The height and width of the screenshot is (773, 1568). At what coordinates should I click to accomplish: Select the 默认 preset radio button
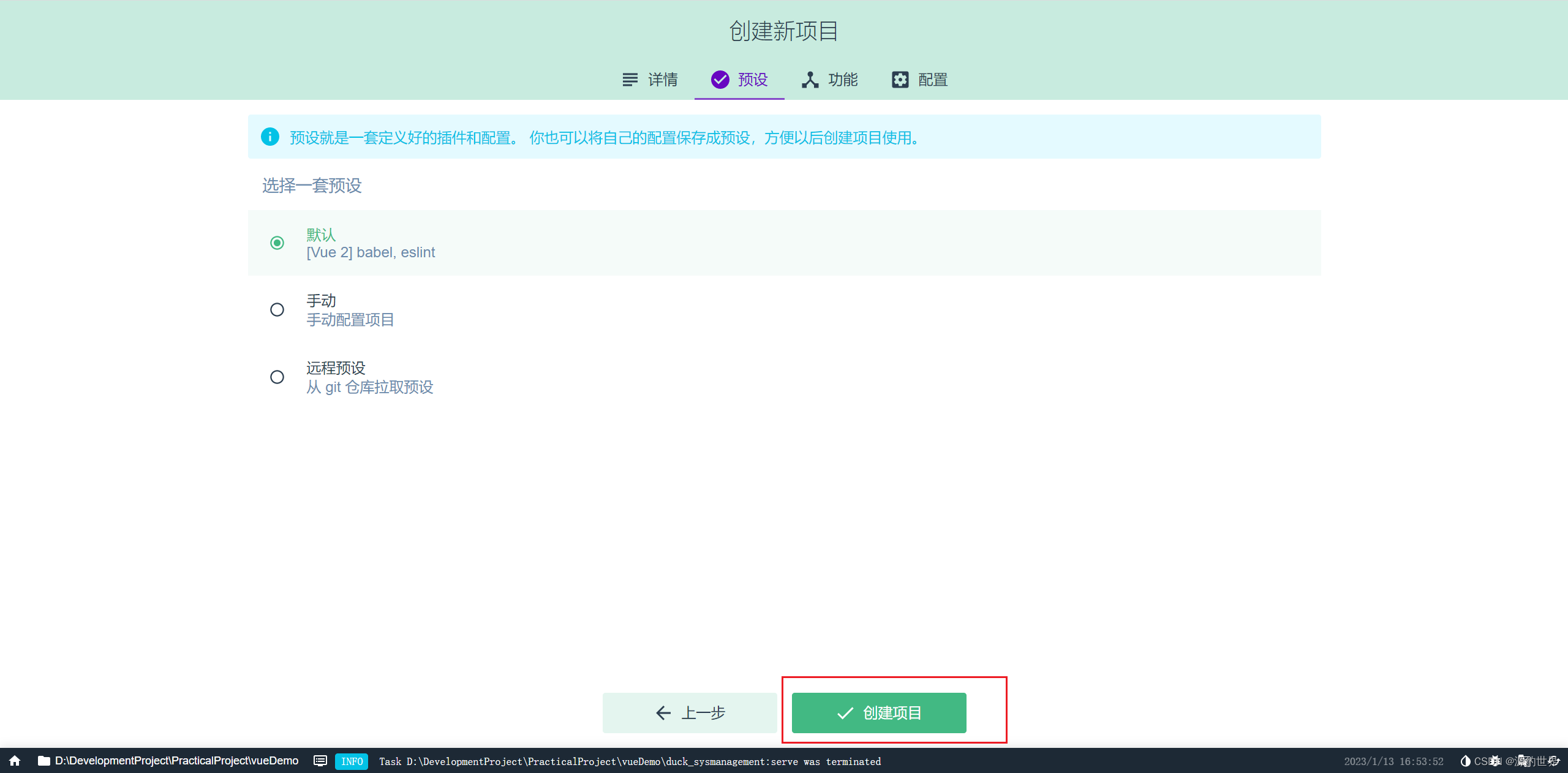(x=277, y=243)
